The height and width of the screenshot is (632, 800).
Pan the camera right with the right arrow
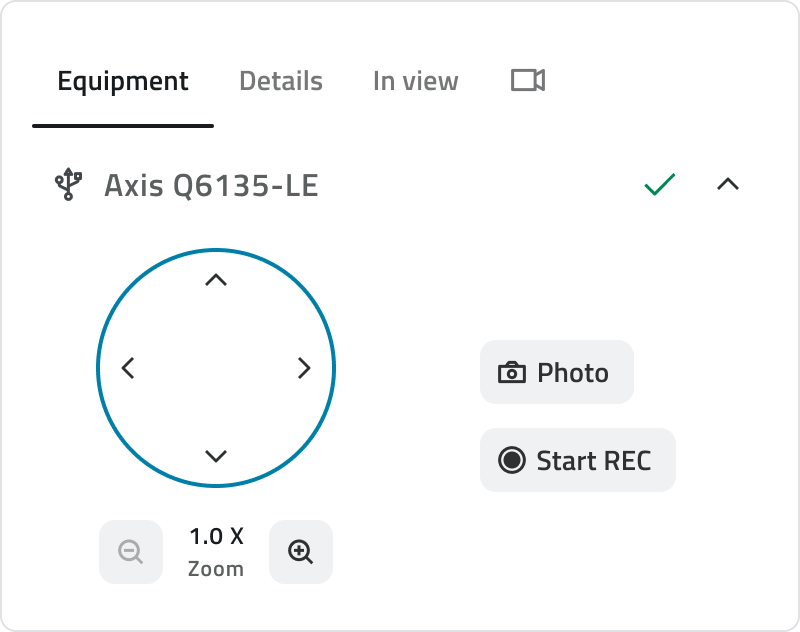pos(304,368)
